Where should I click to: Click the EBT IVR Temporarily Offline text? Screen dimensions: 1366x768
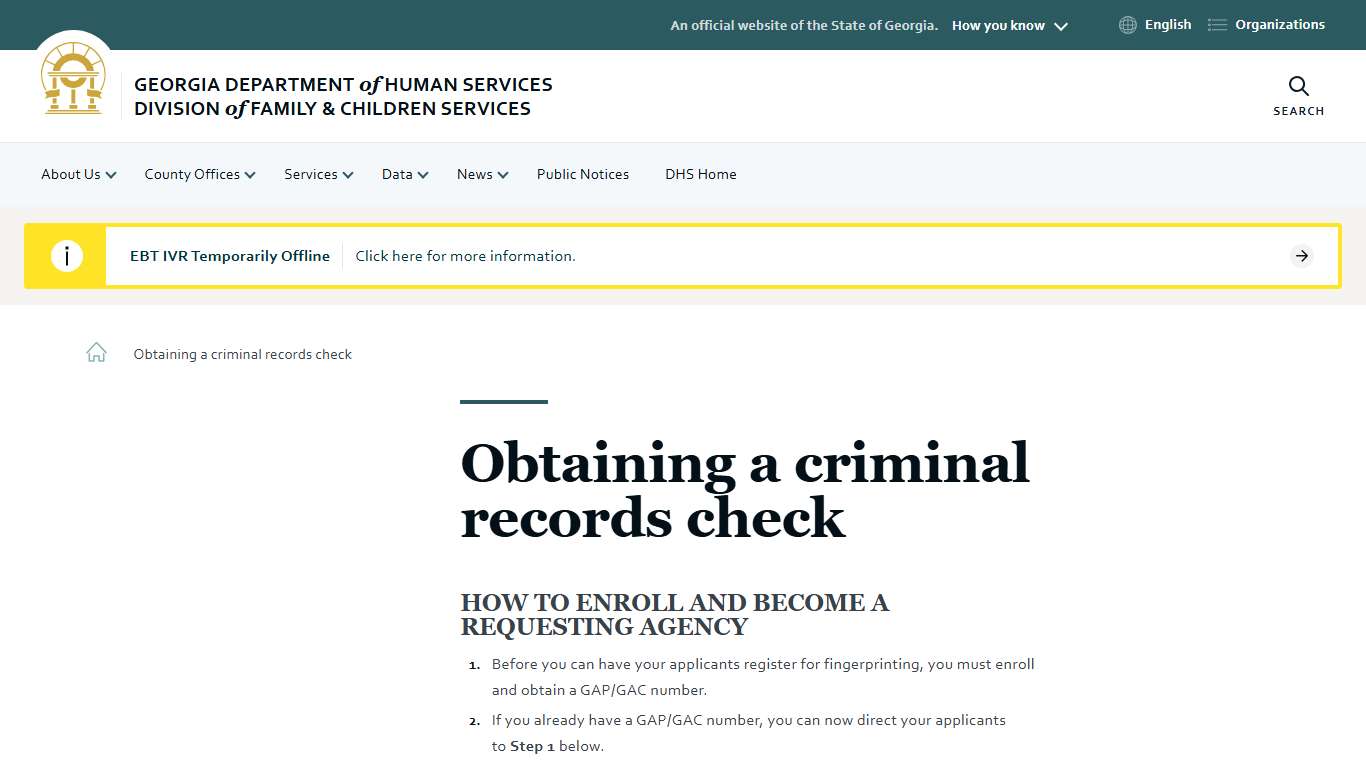229,255
